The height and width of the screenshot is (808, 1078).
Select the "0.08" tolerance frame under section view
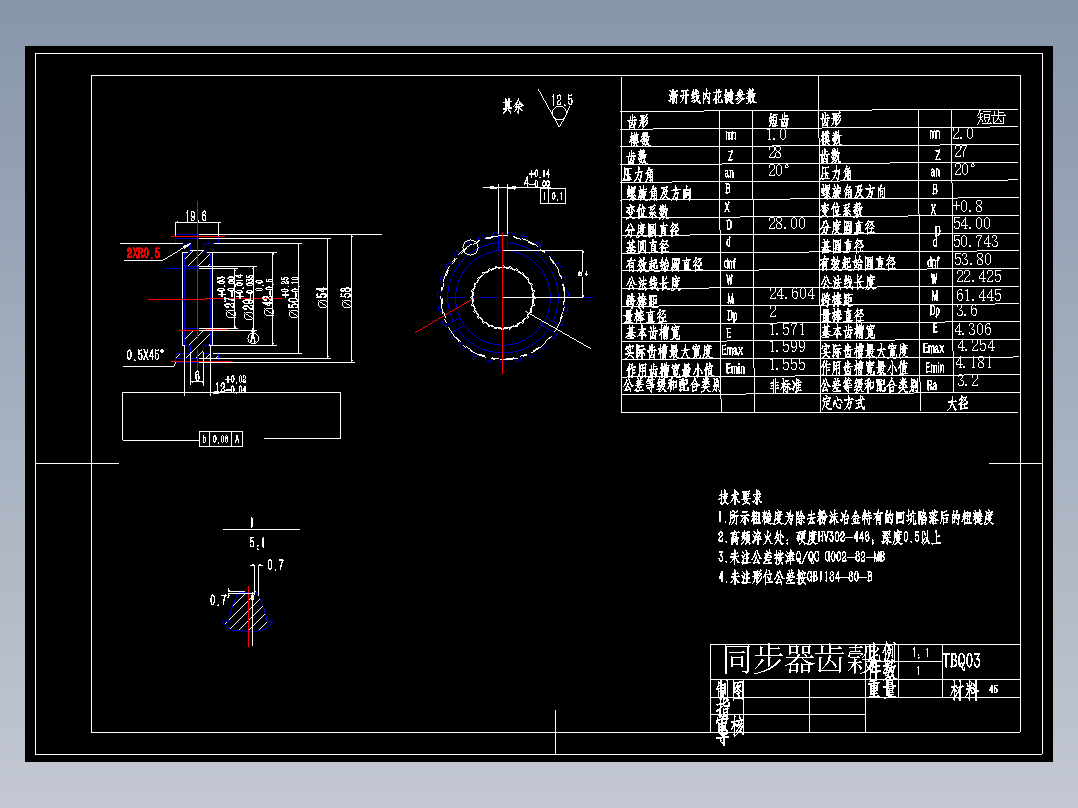pos(220,439)
